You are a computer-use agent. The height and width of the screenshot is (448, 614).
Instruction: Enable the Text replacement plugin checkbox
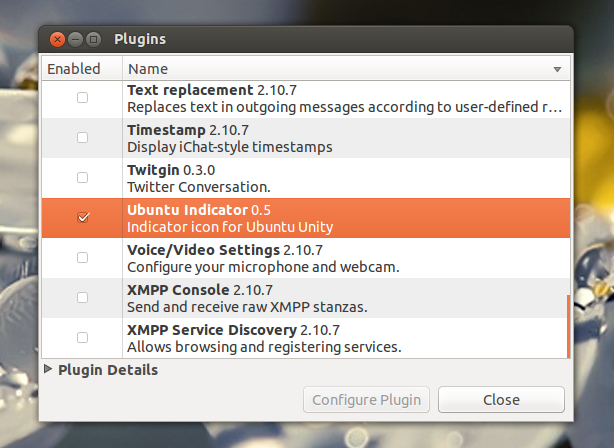point(82,97)
